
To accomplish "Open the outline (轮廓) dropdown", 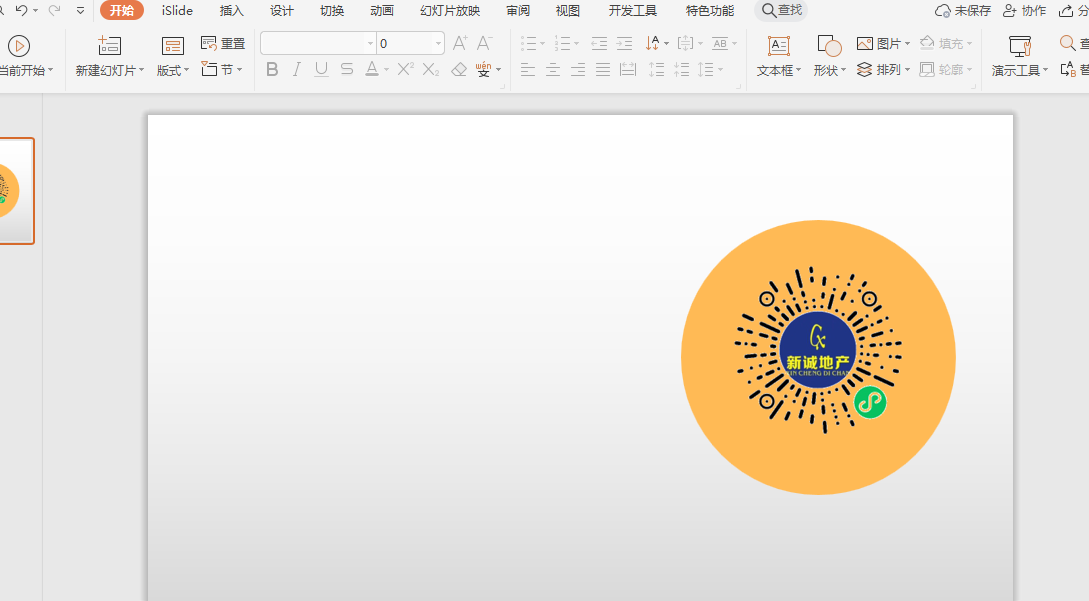I will (945, 69).
